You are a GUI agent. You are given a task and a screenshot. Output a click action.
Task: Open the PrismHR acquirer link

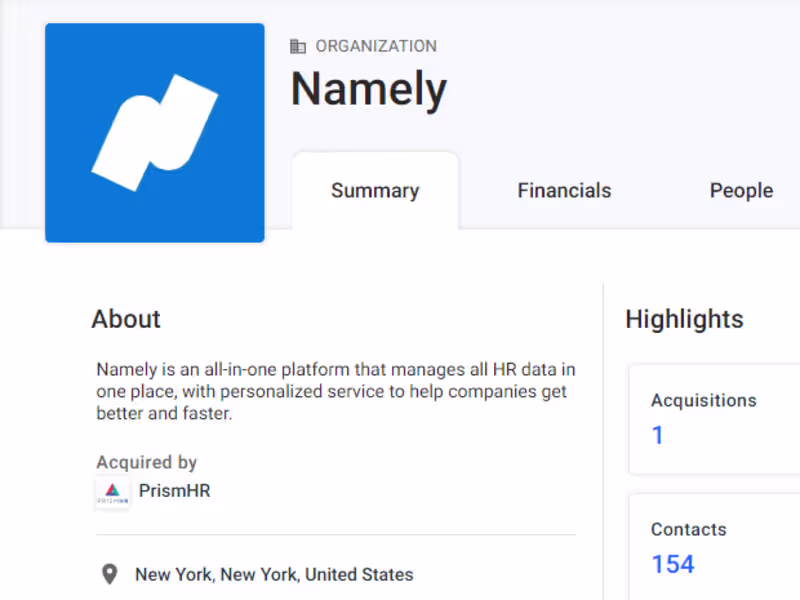175,491
